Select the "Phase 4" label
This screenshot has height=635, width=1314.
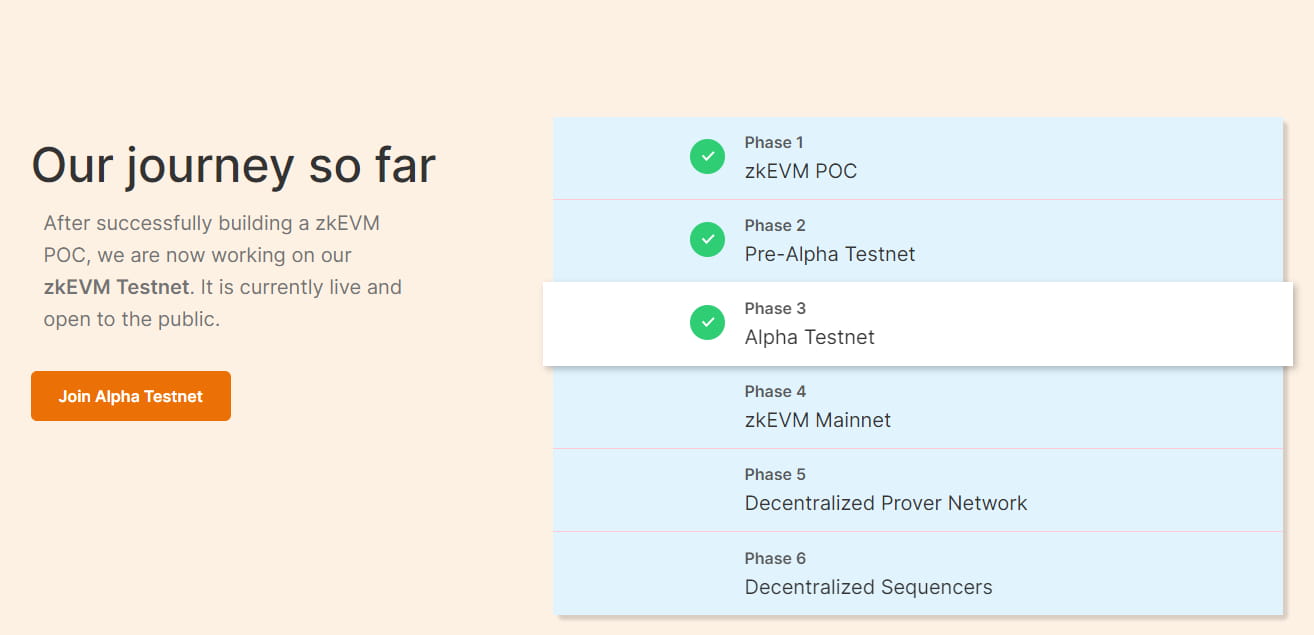click(x=775, y=392)
